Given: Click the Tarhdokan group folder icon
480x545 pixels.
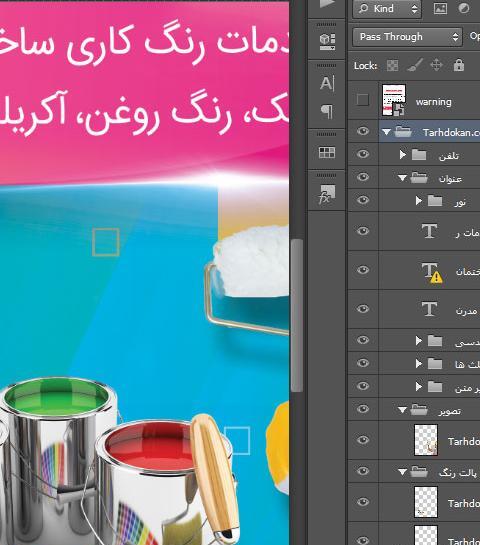Looking at the screenshot, I should [x=403, y=132].
